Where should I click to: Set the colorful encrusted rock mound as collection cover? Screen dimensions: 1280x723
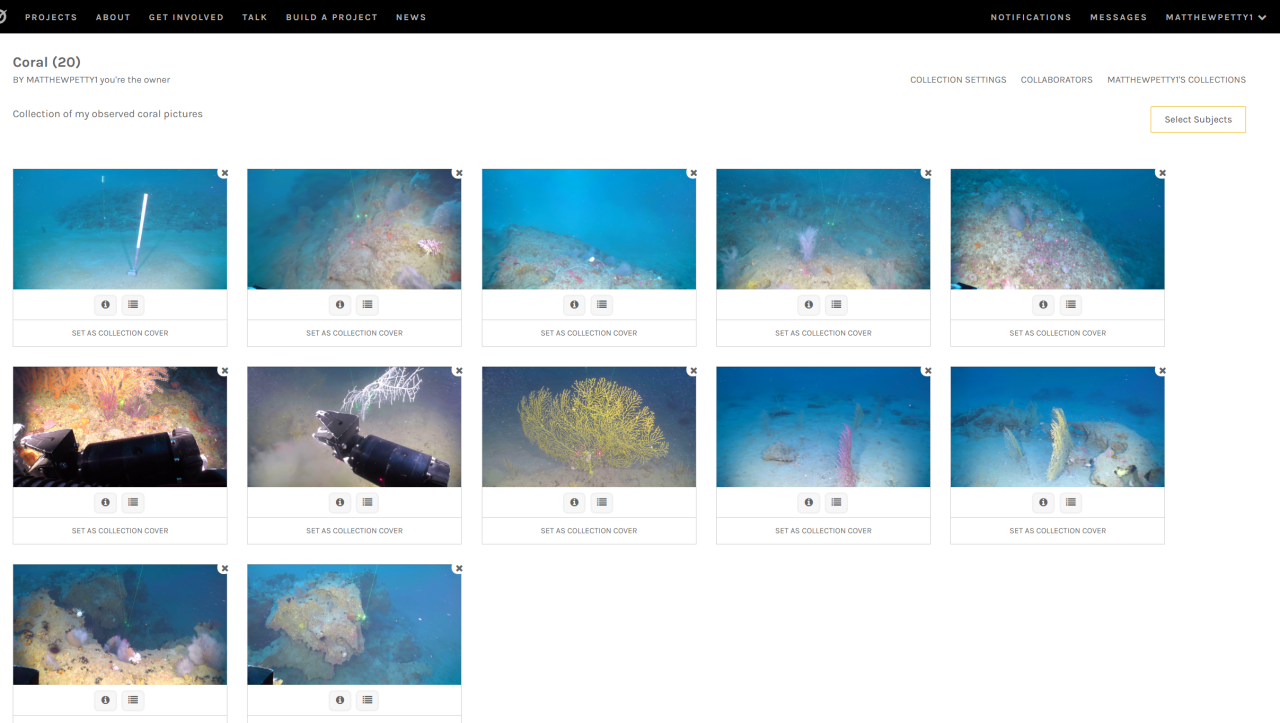[1057, 333]
